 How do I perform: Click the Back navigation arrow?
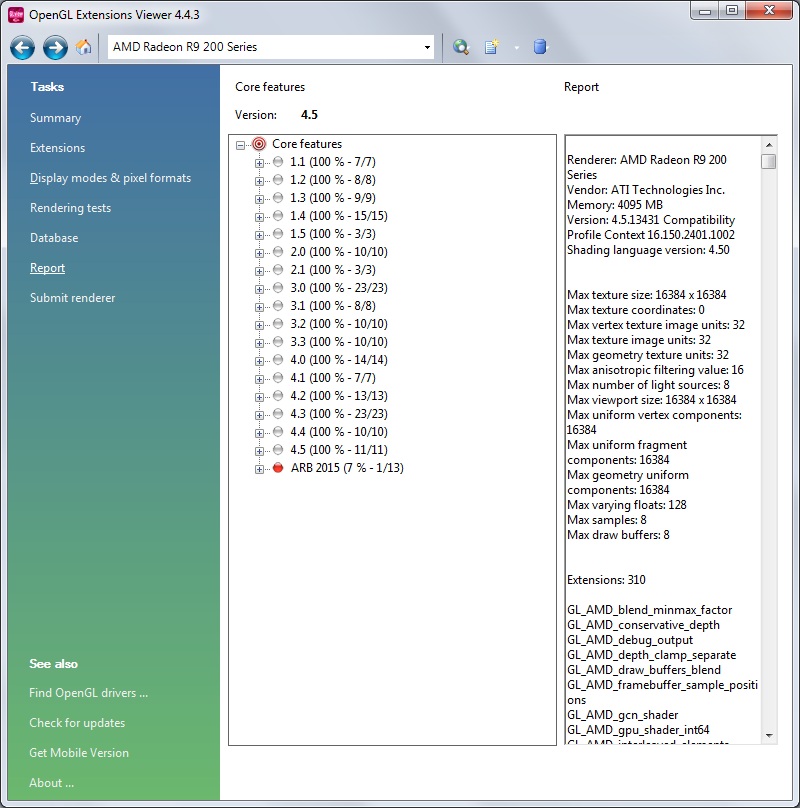[22, 47]
